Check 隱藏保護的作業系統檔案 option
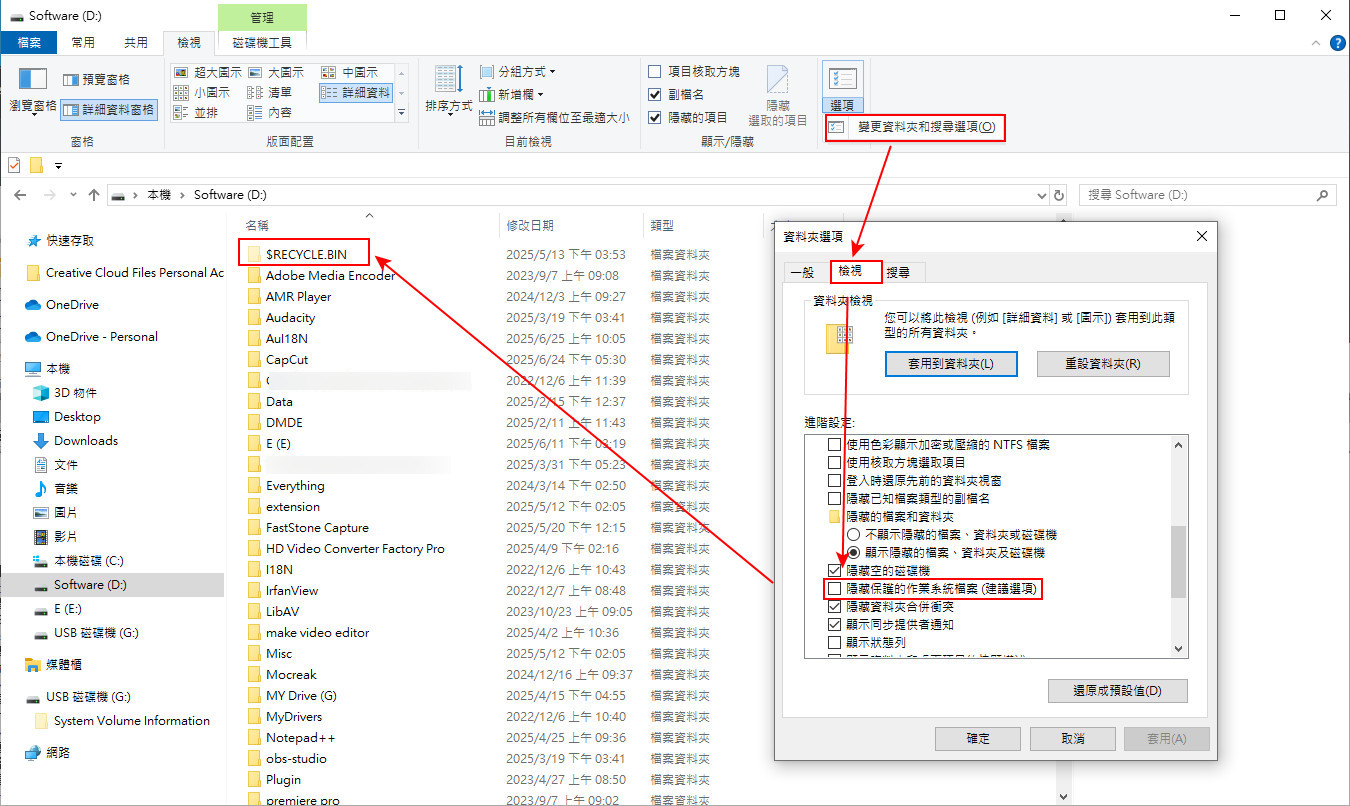This screenshot has height=806, width=1350. click(835, 589)
